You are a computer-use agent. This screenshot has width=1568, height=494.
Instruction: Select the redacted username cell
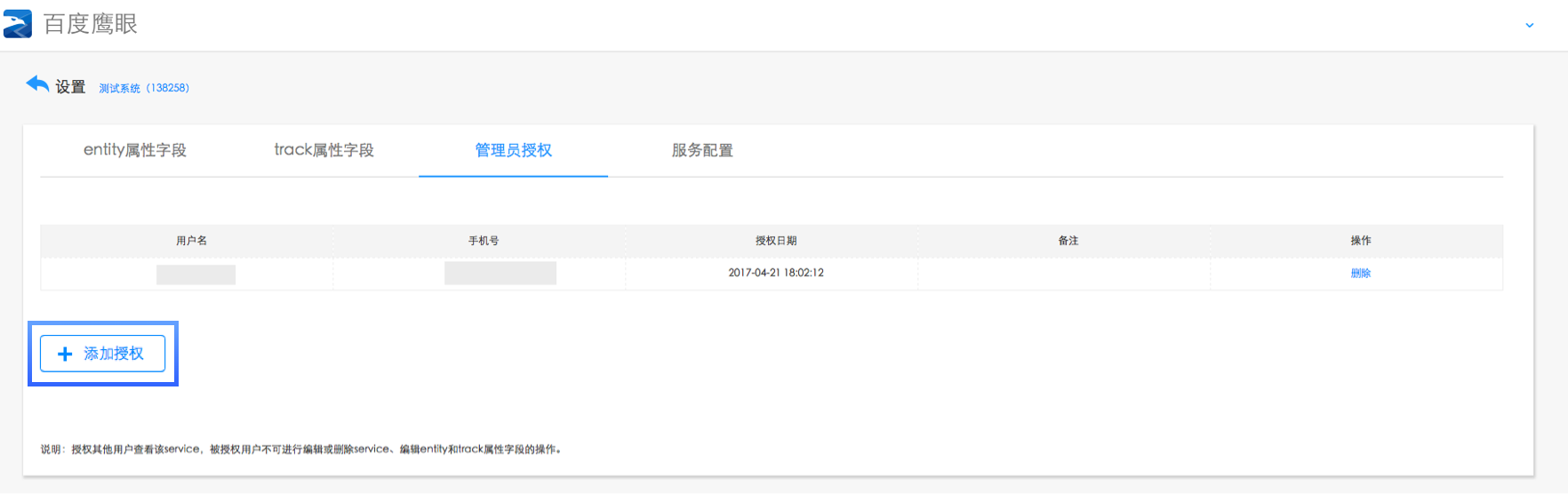(196, 275)
